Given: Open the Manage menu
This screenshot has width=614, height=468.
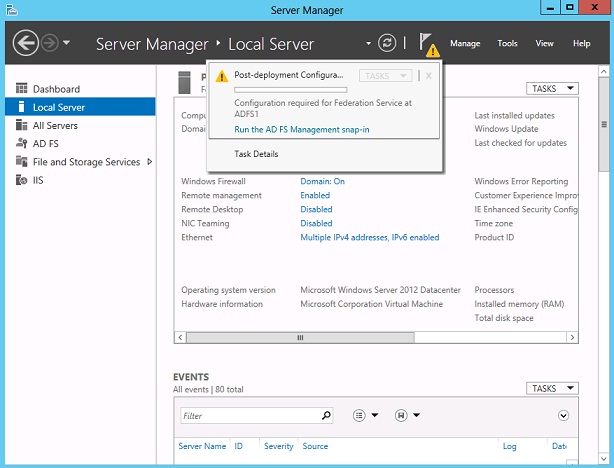Looking at the screenshot, I should point(465,43).
